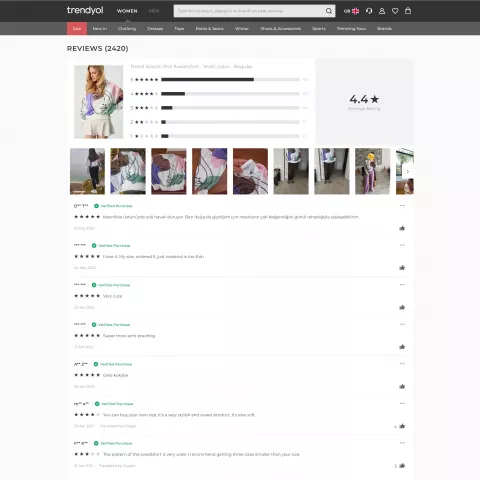
Task: Click the 4.4 average rating
Action: [x=364, y=99]
